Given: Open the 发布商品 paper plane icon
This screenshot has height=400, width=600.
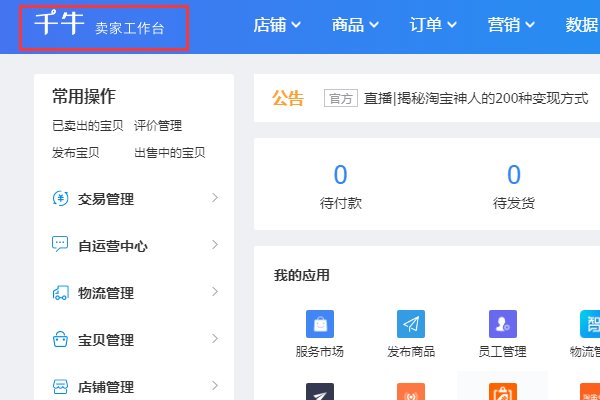Looking at the screenshot, I should click(x=411, y=324).
